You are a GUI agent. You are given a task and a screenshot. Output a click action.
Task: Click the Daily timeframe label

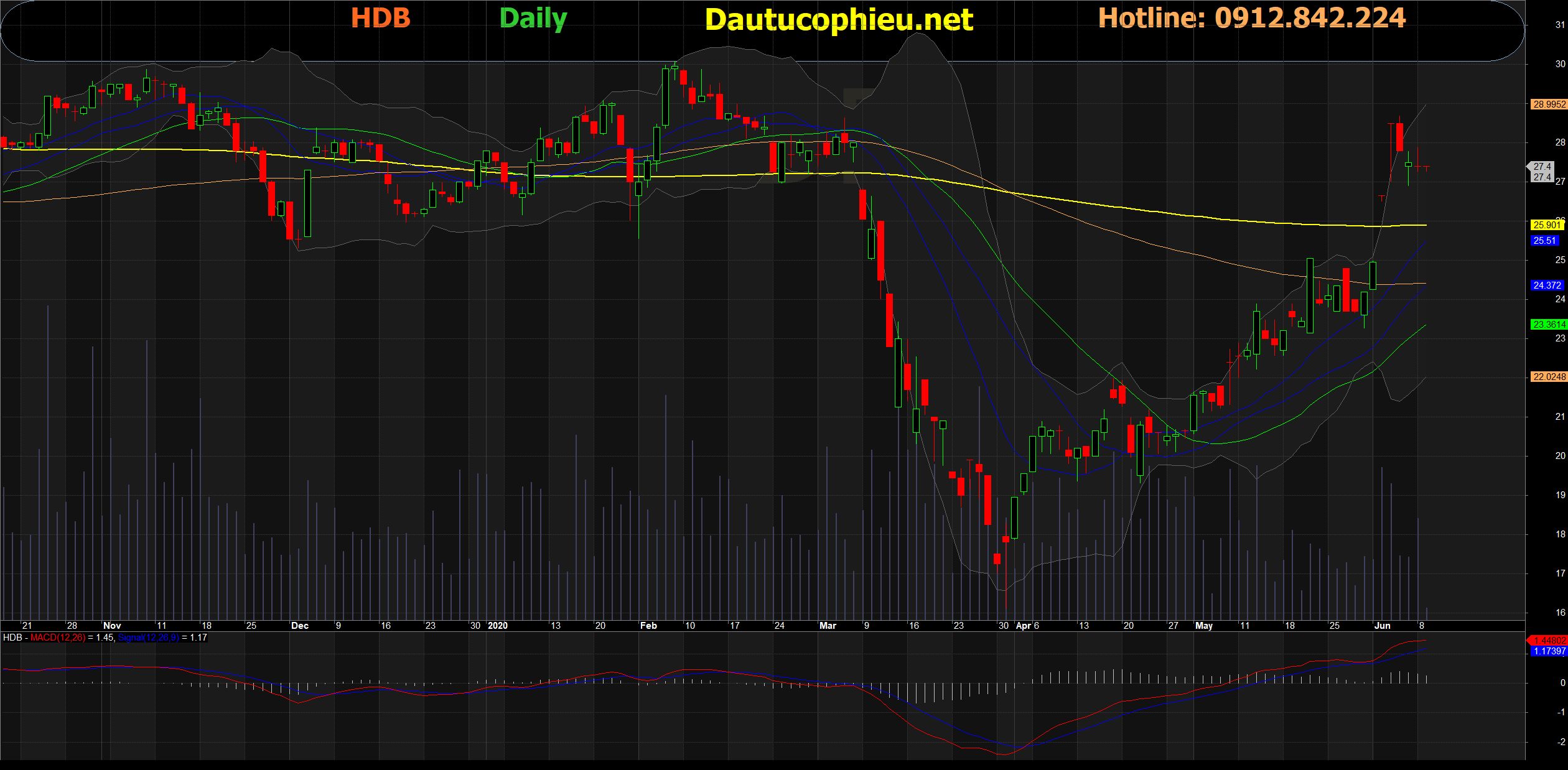(x=533, y=19)
